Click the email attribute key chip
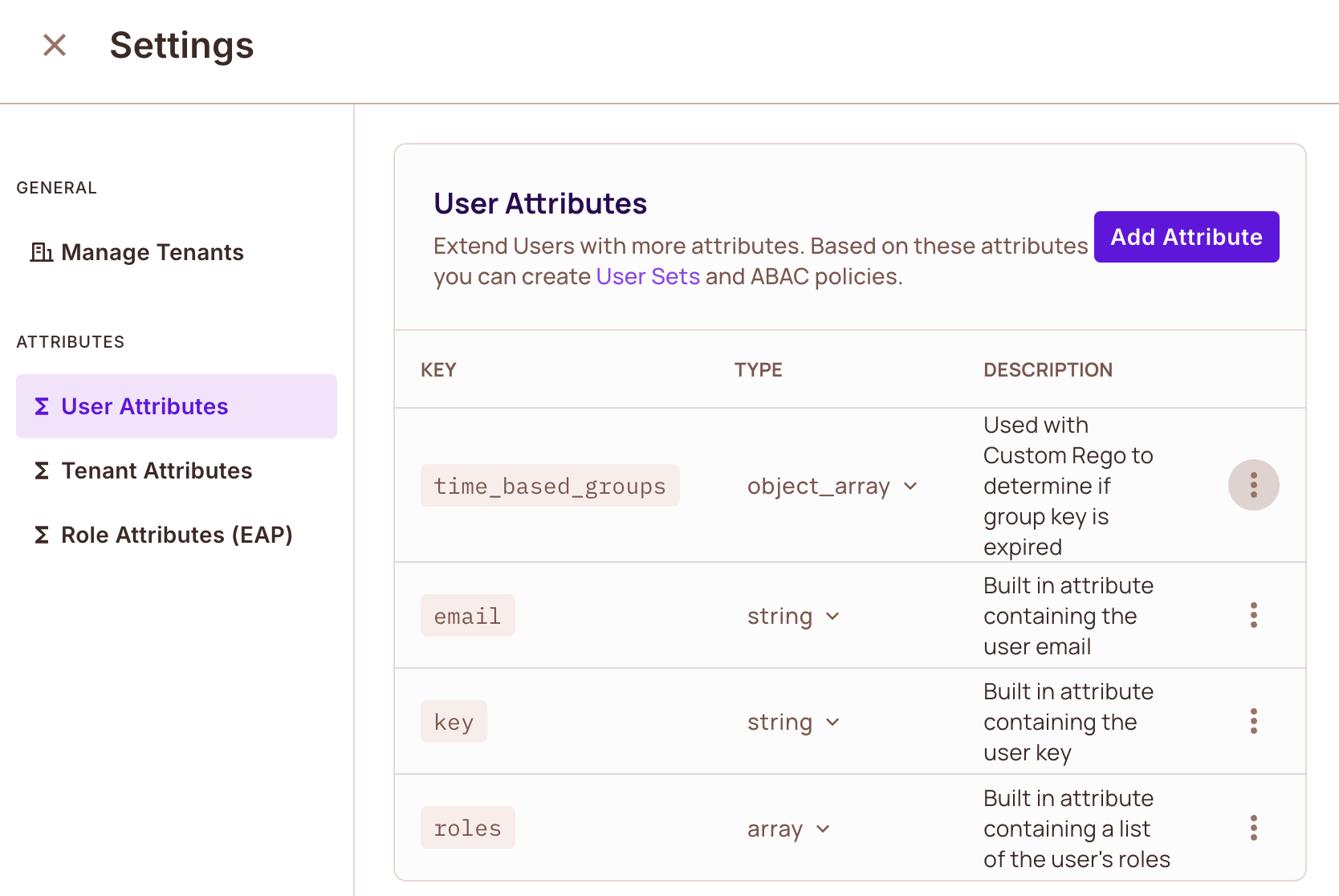Viewport: 1339px width, 896px height. coord(468,616)
